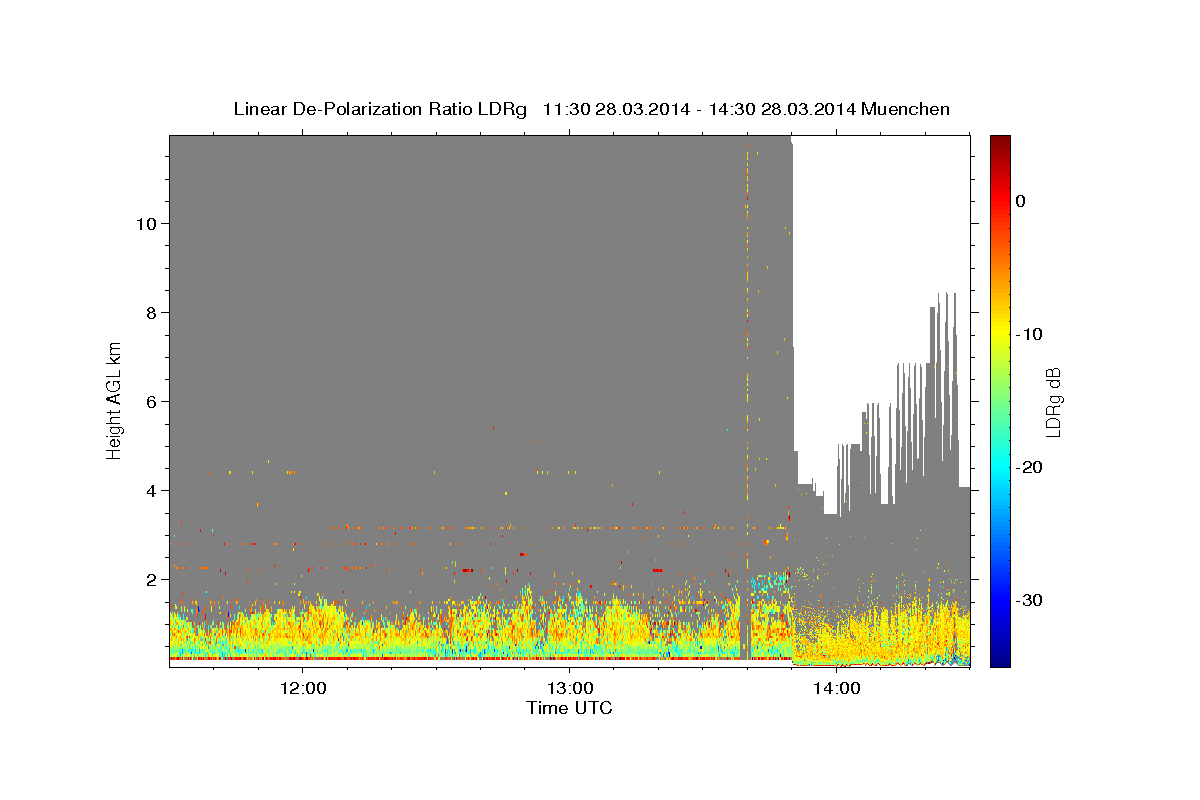1200x800 pixels.
Task: Click the colorbar value -10
Action: tap(1028, 334)
